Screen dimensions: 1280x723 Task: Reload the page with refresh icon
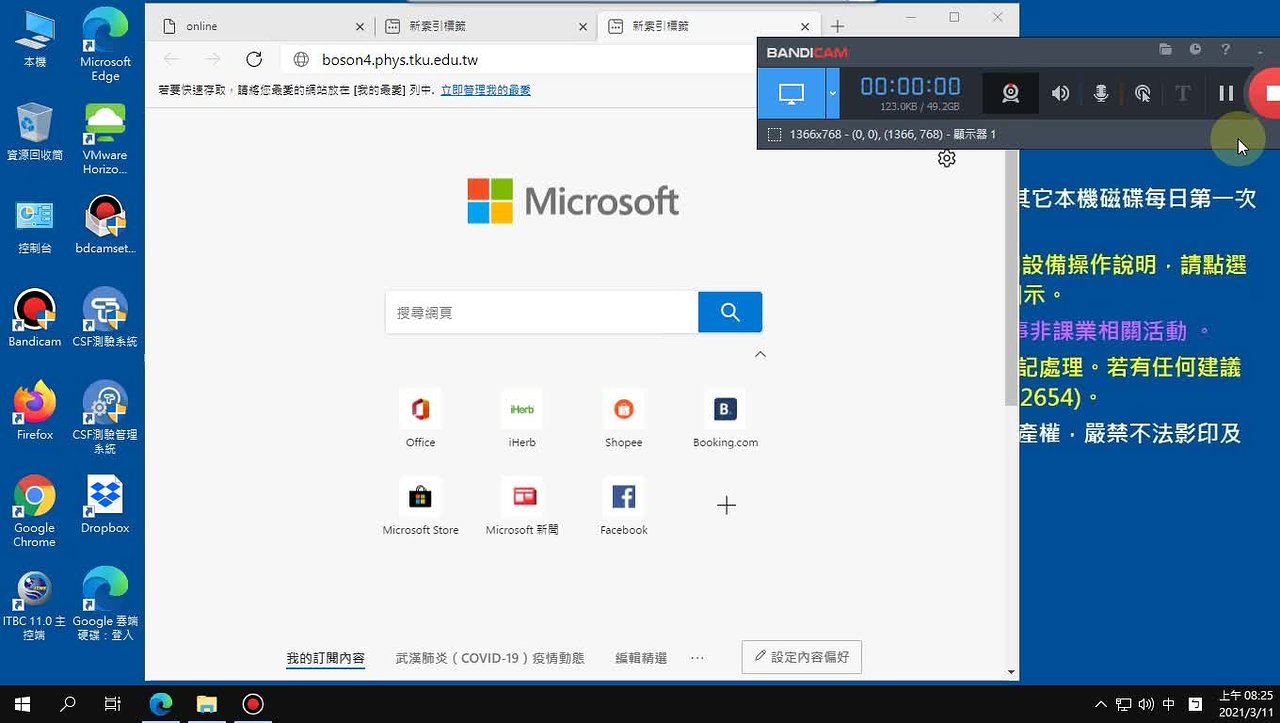pos(254,59)
